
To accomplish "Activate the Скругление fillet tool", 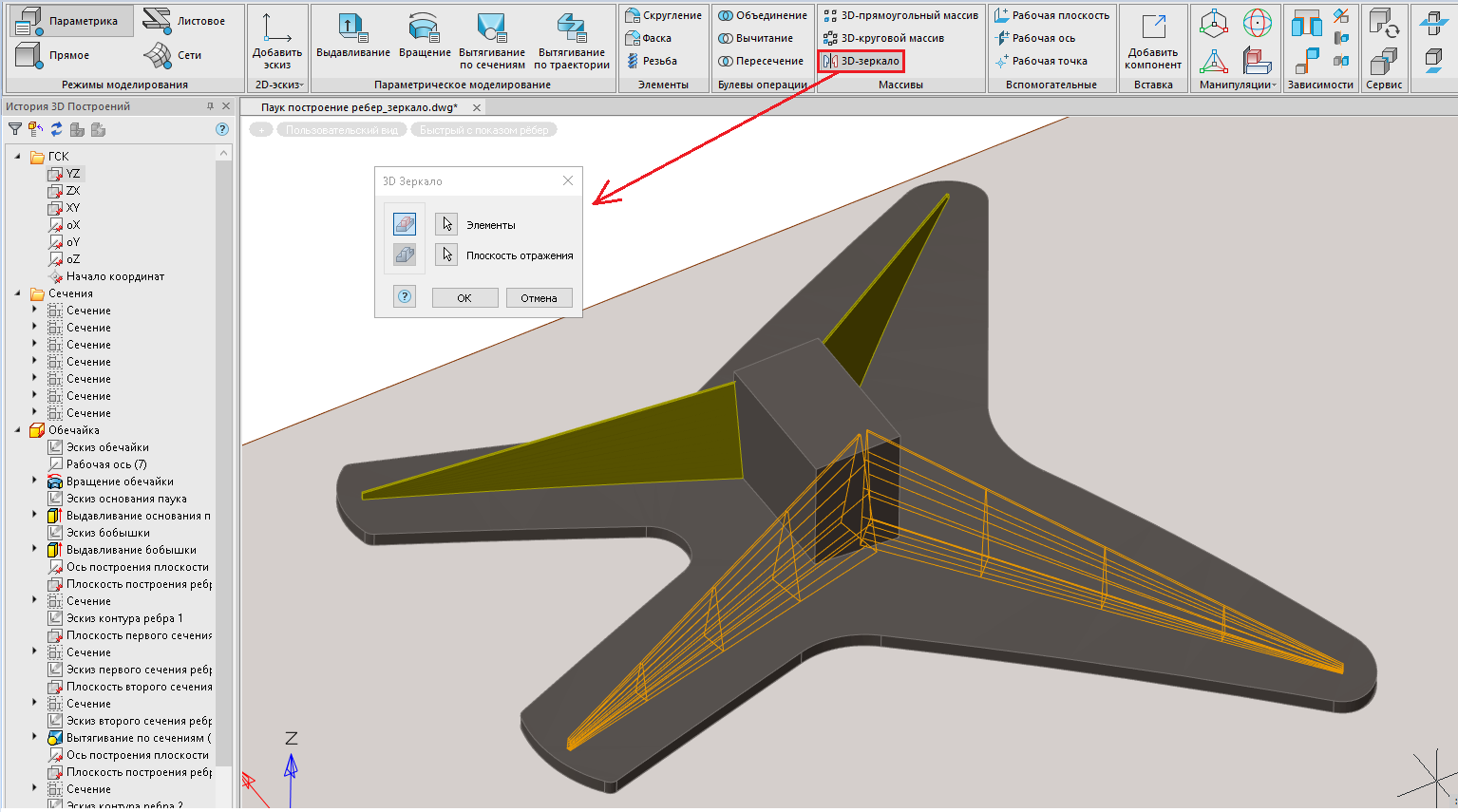I will tap(663, 15).
